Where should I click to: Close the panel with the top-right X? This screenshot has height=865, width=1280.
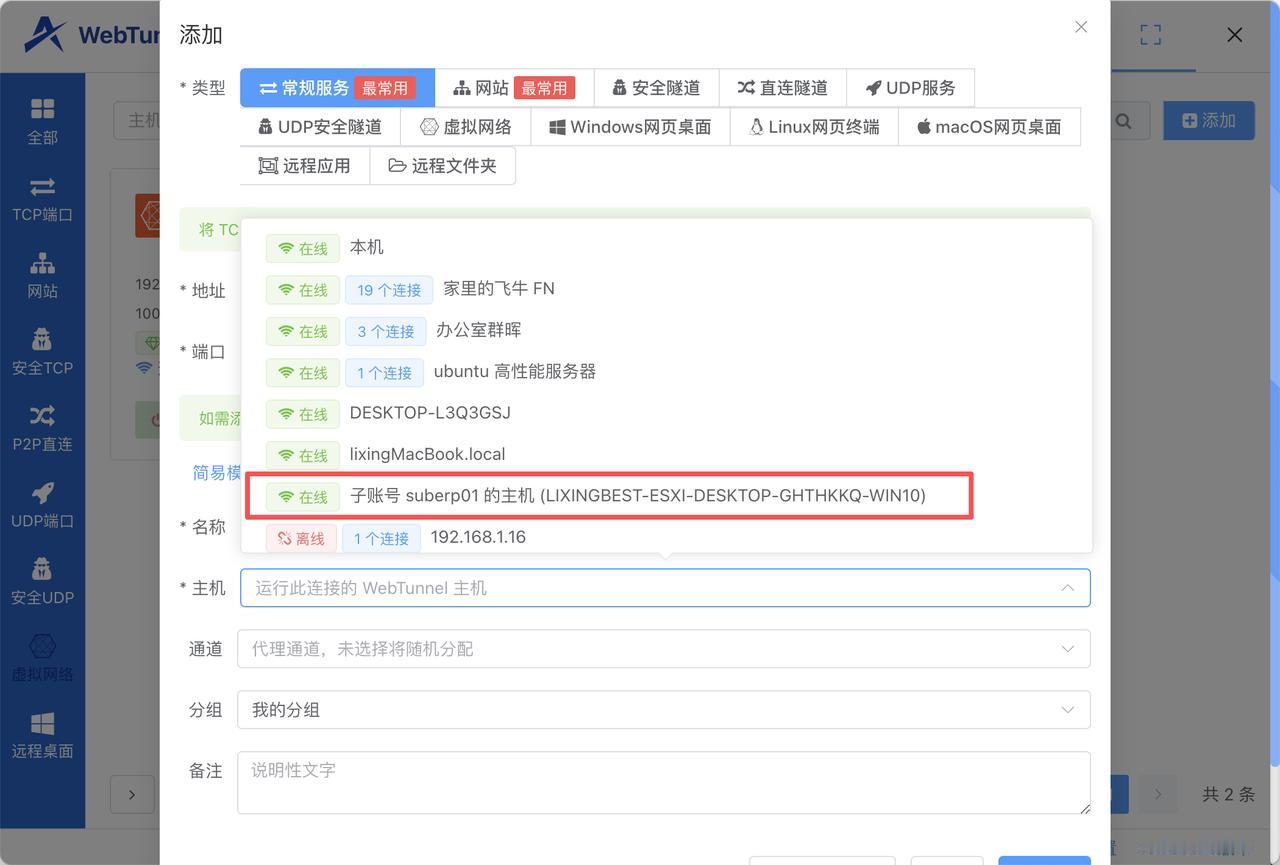(x=1235, y=35)
